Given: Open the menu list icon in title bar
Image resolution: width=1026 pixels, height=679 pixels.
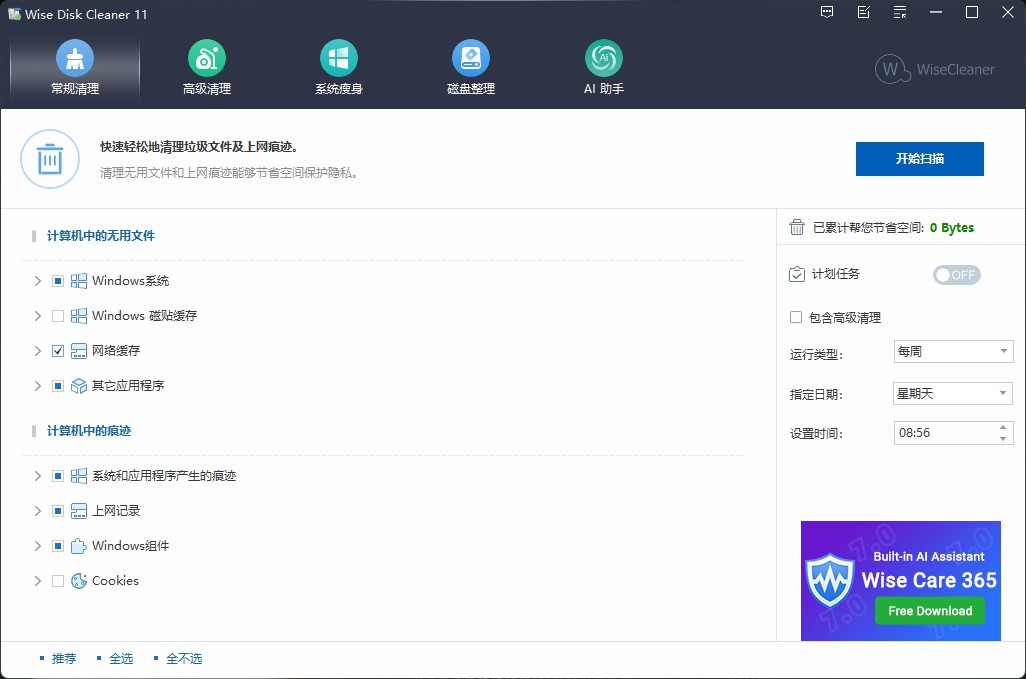Looking at the screenshot, I should (900, 13).
